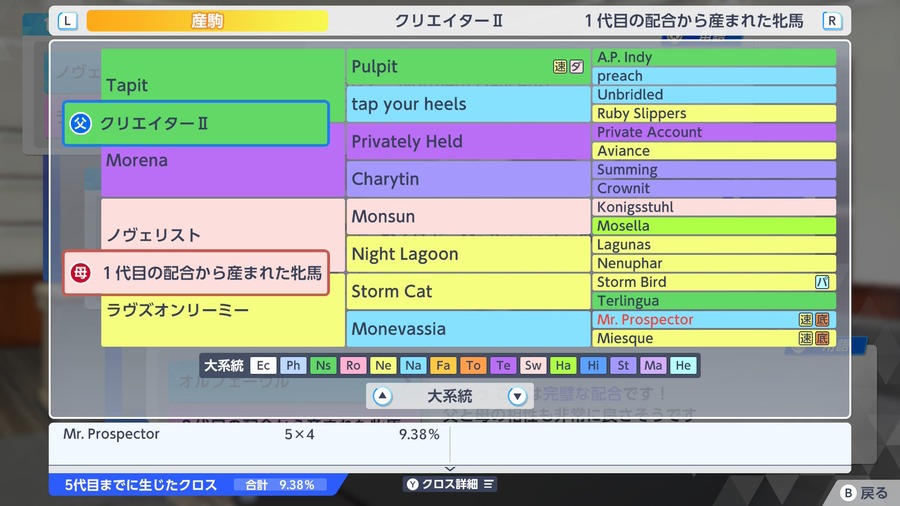Click Miesque's 底 factor icon
The width and height of the screenshot is (900, 506).
(822, 338)
